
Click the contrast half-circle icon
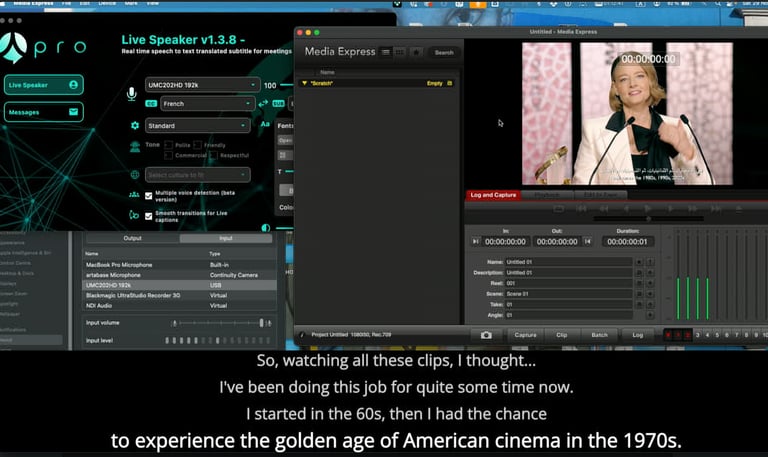tap(266, 228)
